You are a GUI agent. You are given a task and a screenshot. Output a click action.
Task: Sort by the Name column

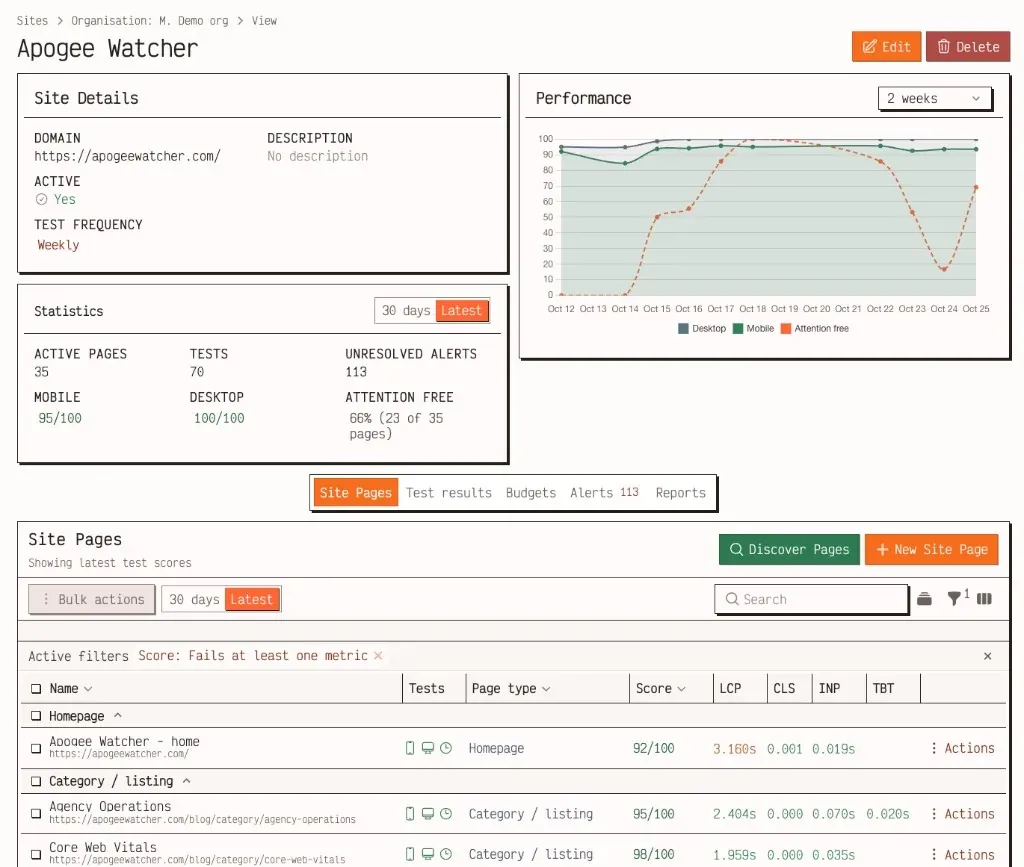(x=71, y=689)
